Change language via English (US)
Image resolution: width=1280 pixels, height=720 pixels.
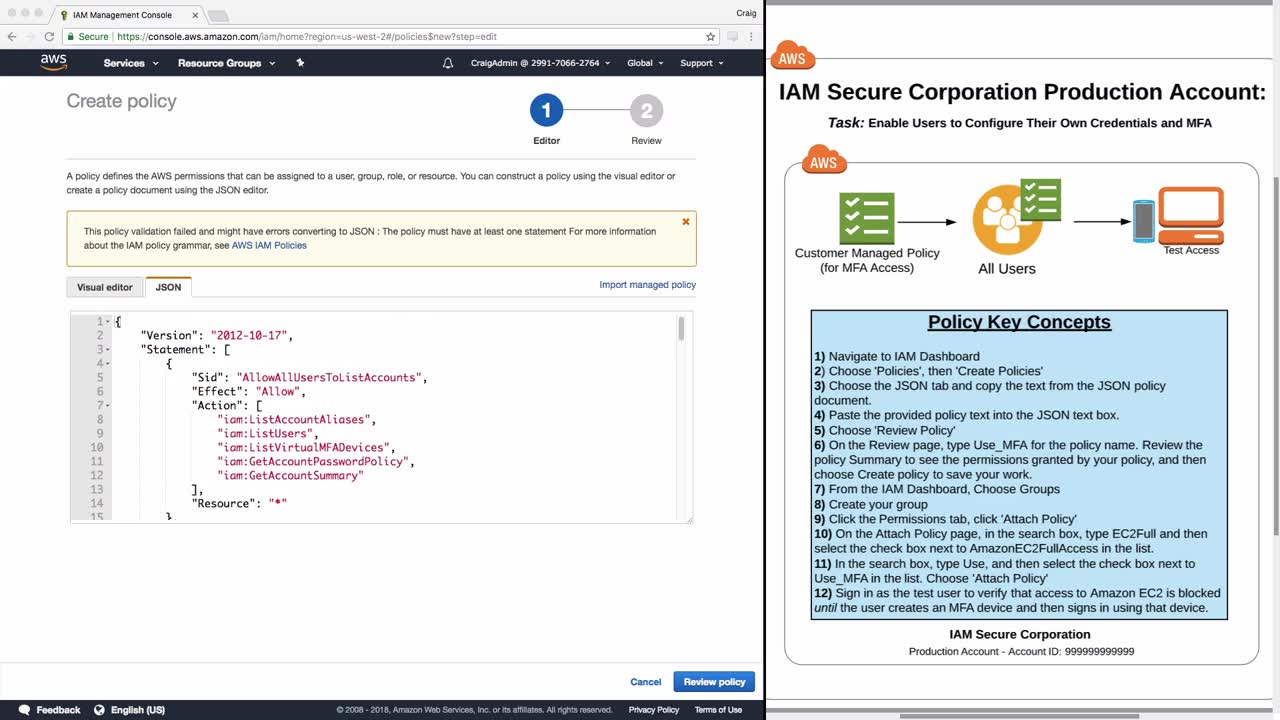tap(138, 710)
